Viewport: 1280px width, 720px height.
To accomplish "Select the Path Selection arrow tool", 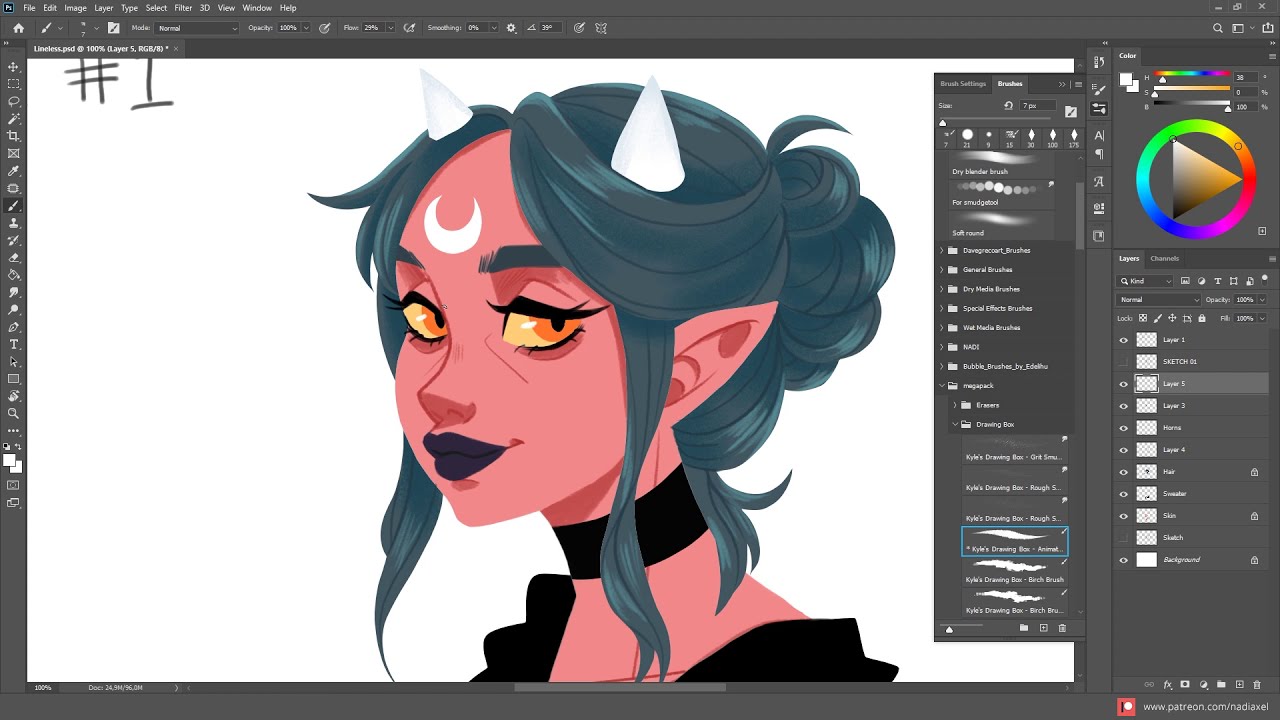I will [13, 361].
